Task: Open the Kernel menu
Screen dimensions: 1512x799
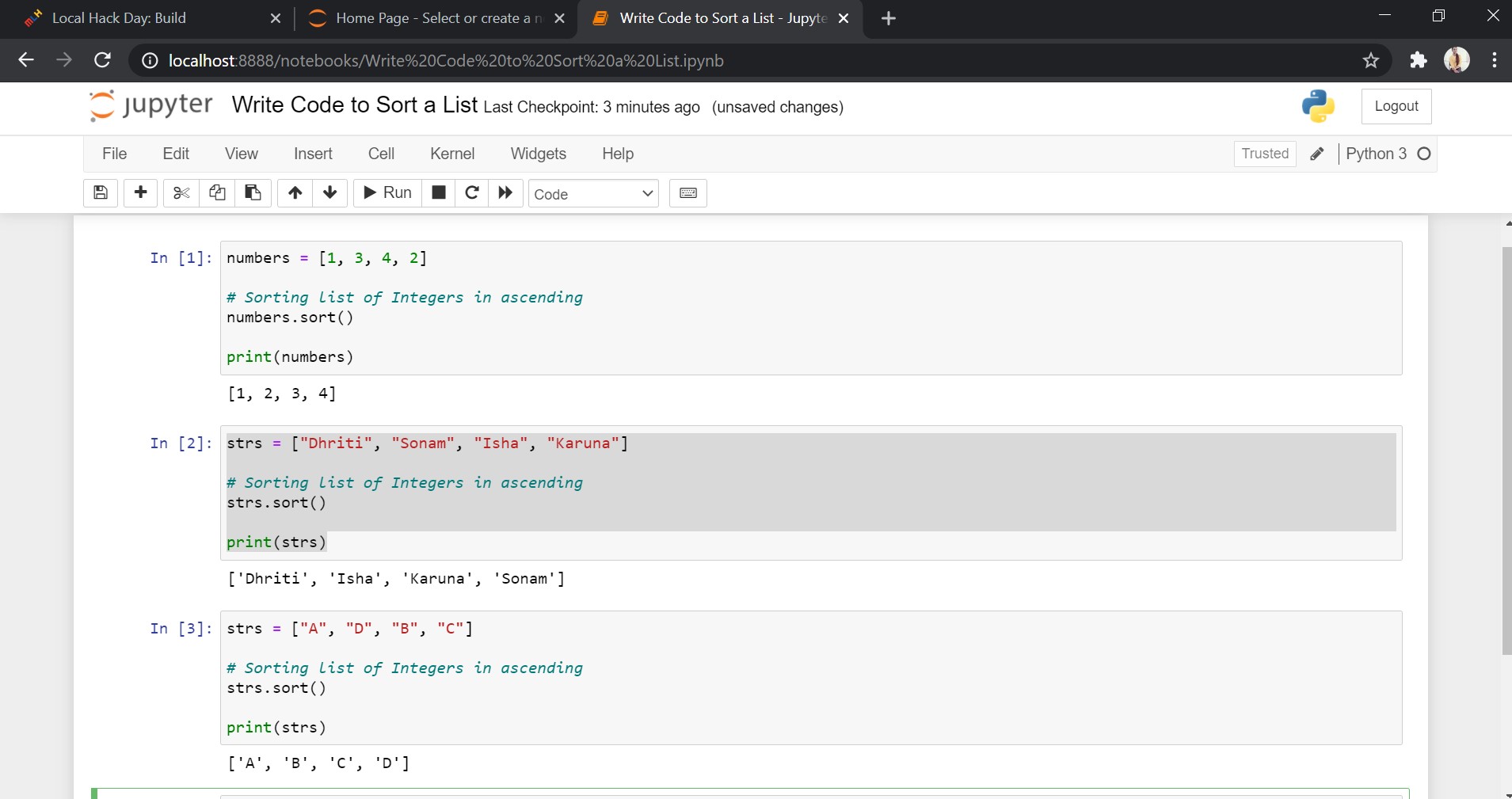Action: [x=452, y=154]
